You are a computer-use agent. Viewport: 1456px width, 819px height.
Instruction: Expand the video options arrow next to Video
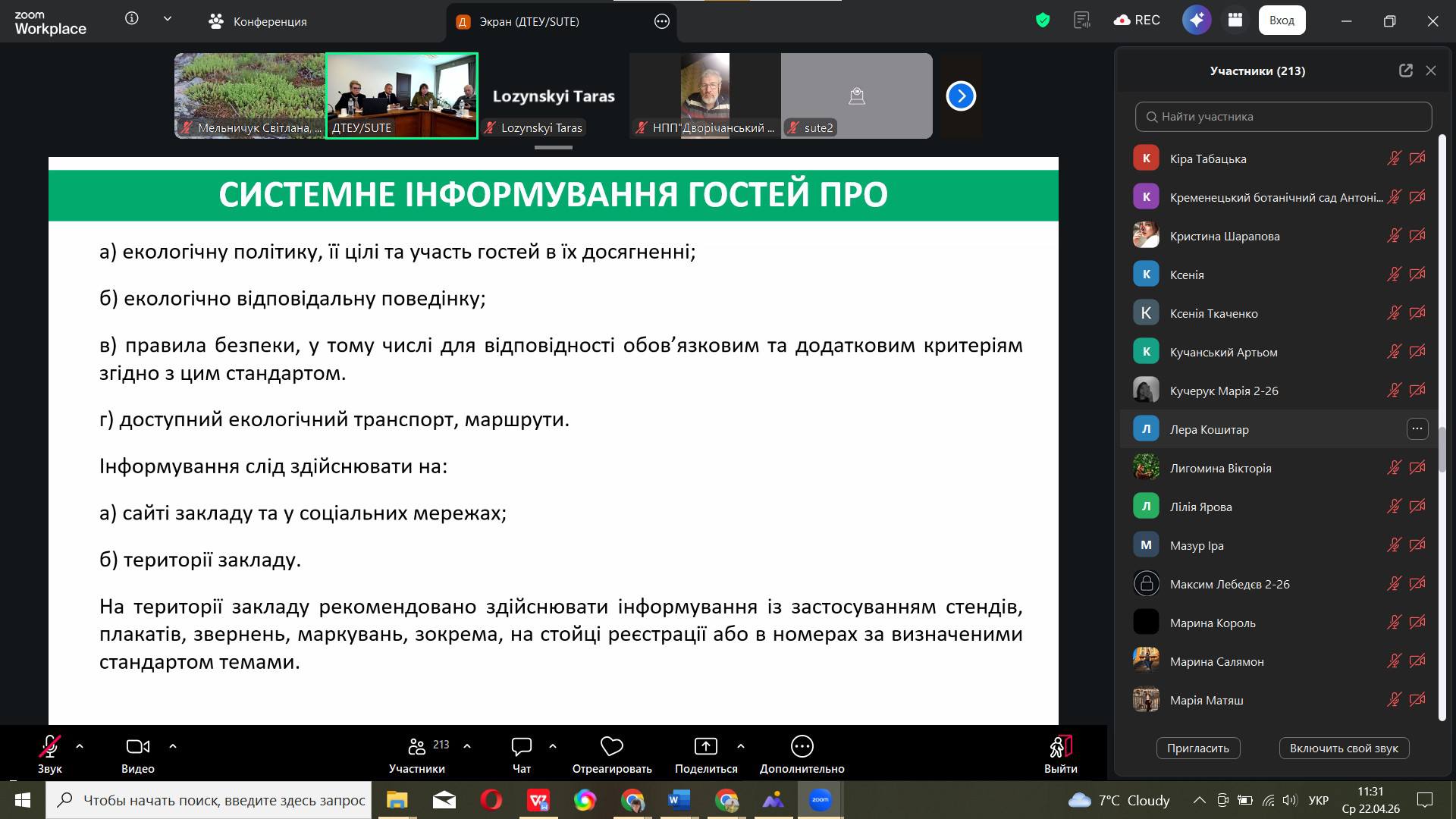173,746
